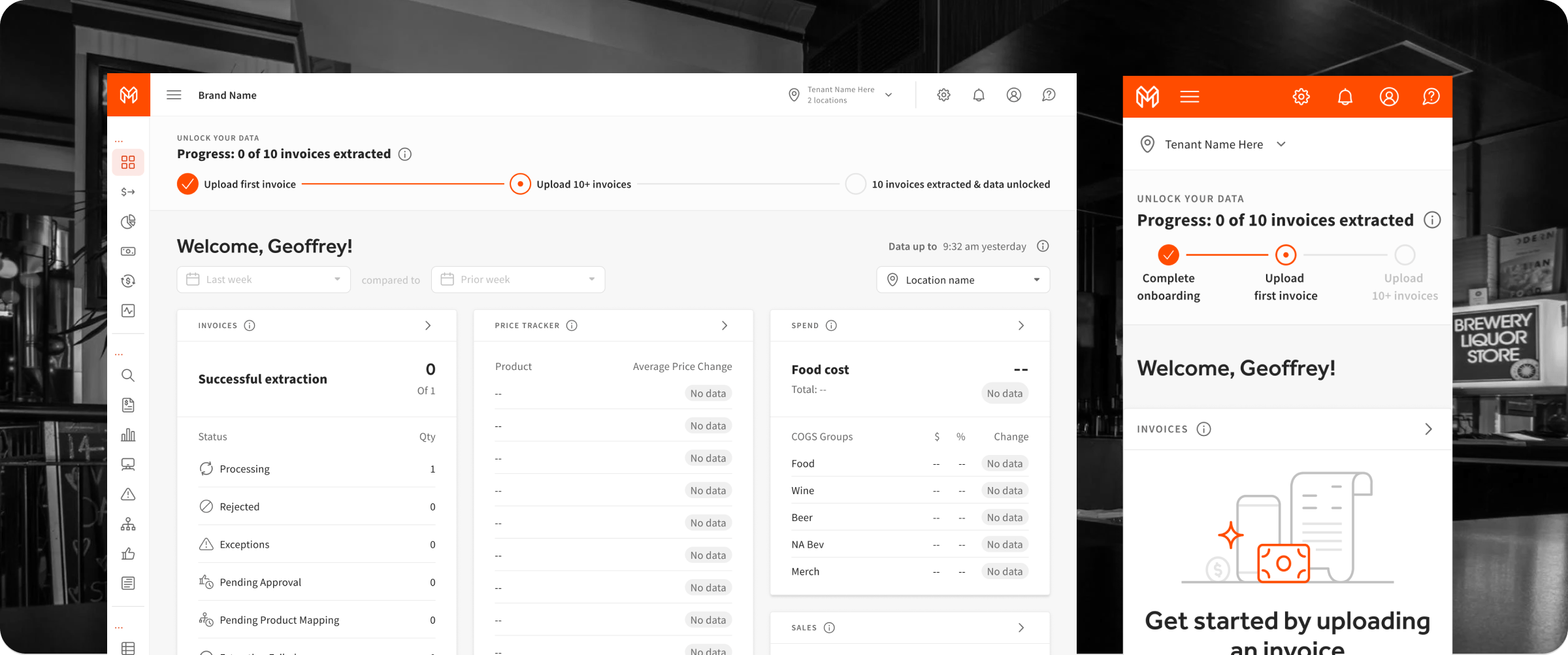The image size is (1568, 655).
Task: Click the warning triangle icon in sidebar
Action: pos(128,494)
